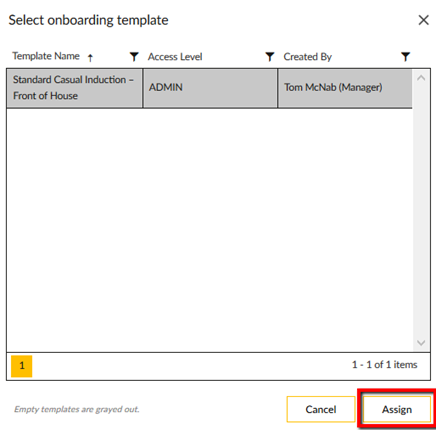This screenshot has width=436, height=430.
Task: Click the Tom McNab (Manager) cell
Action: (x=345, y=88)
